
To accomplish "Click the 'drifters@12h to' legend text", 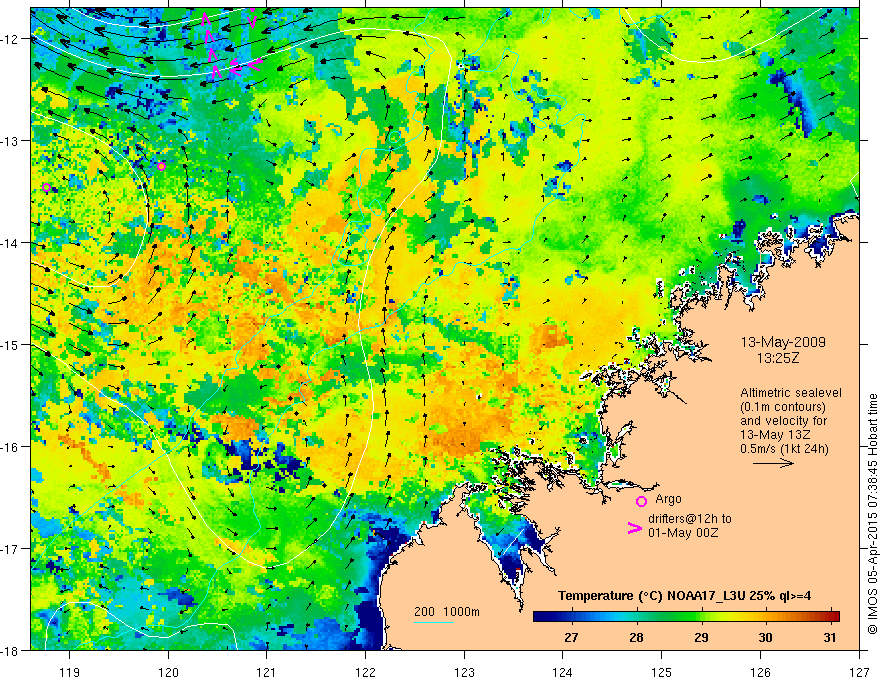I will click(x=690, y=518).
